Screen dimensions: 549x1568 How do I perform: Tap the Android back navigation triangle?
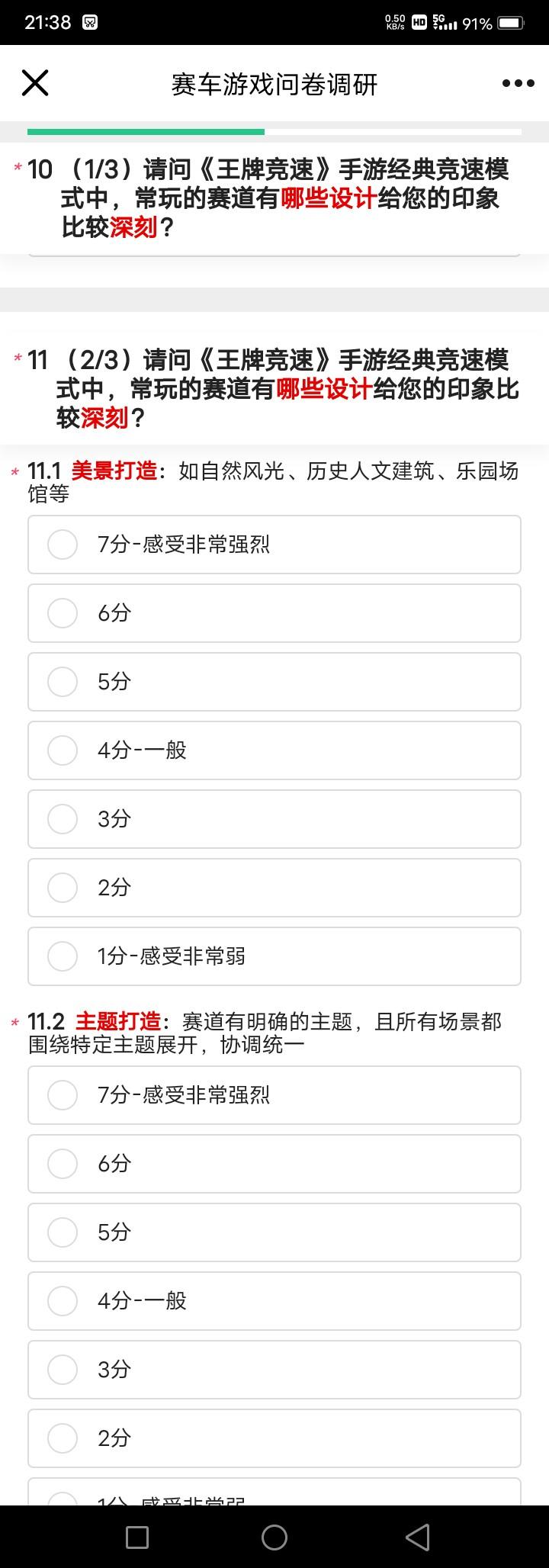[x=418, y=1537]
